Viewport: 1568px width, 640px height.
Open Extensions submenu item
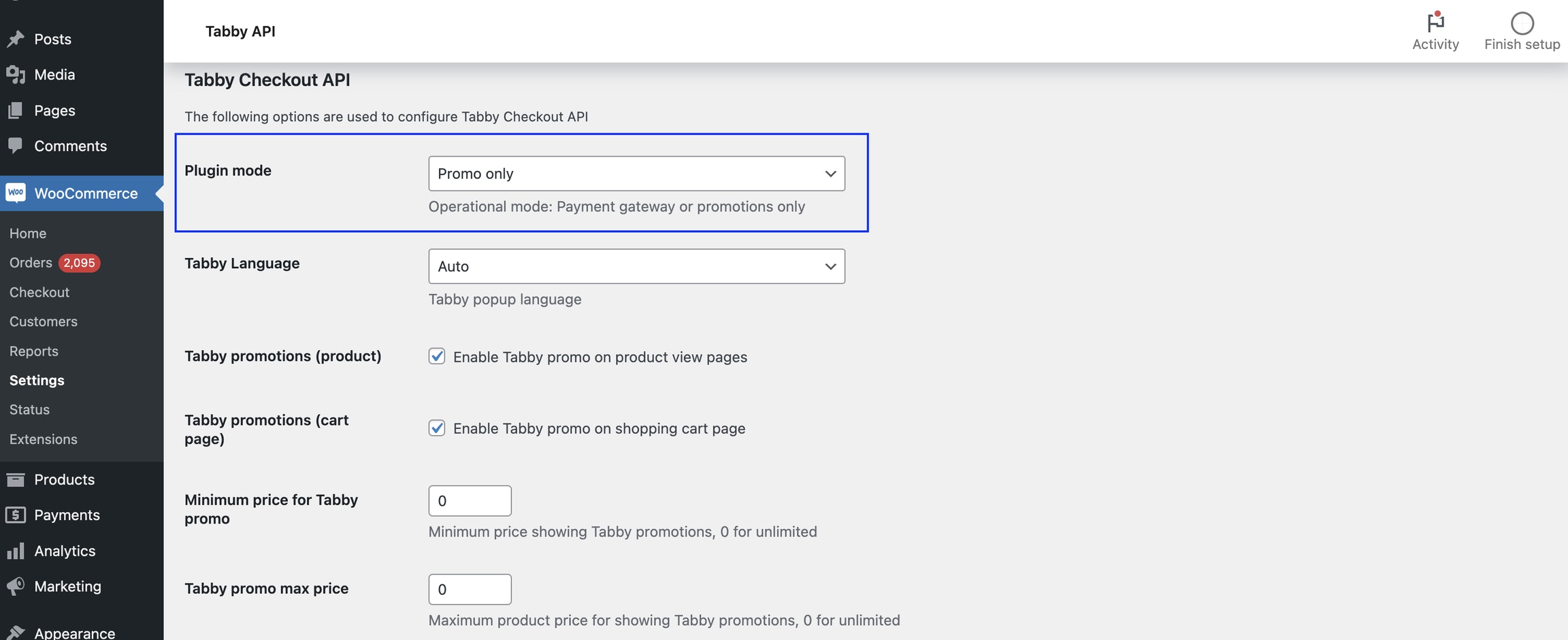coord(44,439)
